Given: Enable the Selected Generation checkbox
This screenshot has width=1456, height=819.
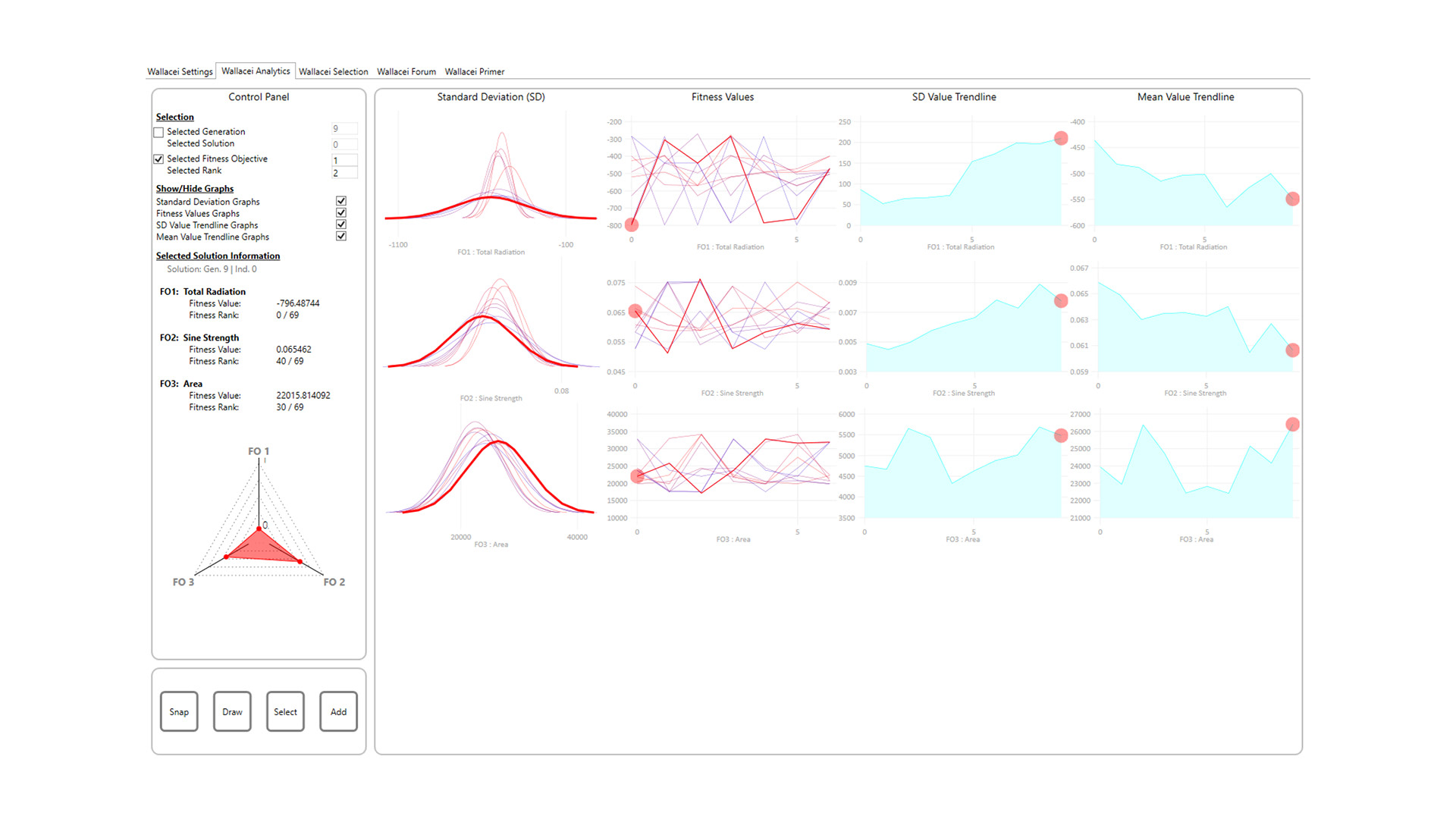Looking at the screenshot, I should click(x=158, y=132).
